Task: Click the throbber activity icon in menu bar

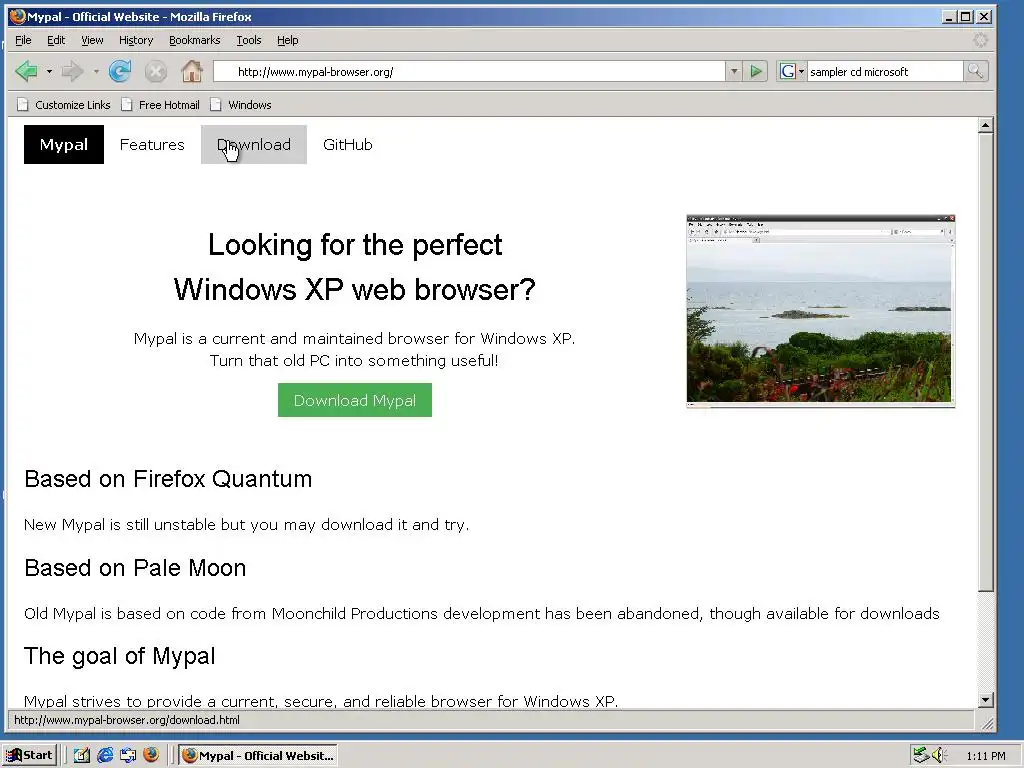Action: pyautogui.click(x=980, y=40)
